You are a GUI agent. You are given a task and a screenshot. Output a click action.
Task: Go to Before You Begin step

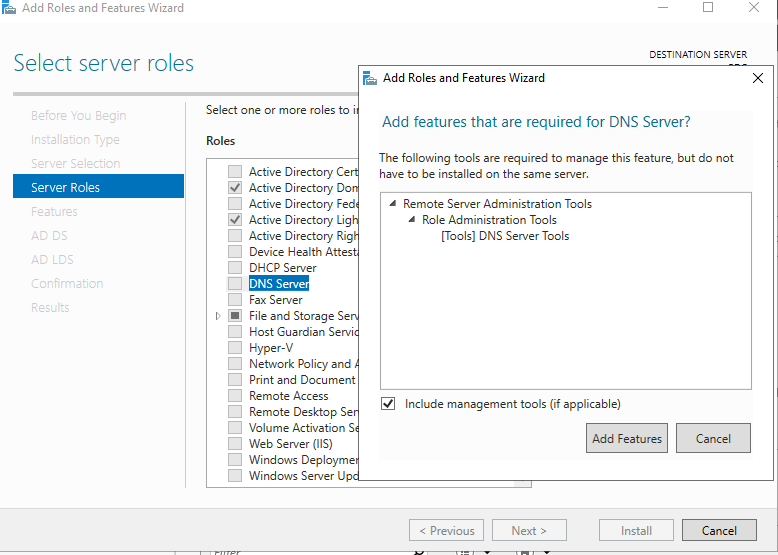[78, 116]
